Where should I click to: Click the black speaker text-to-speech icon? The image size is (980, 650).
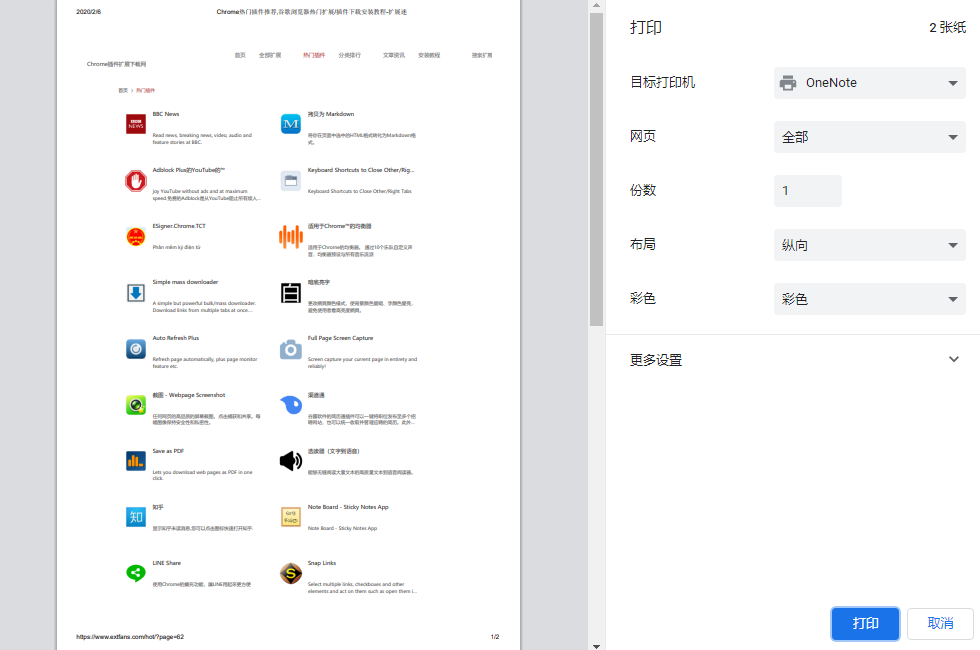point(291,461)
